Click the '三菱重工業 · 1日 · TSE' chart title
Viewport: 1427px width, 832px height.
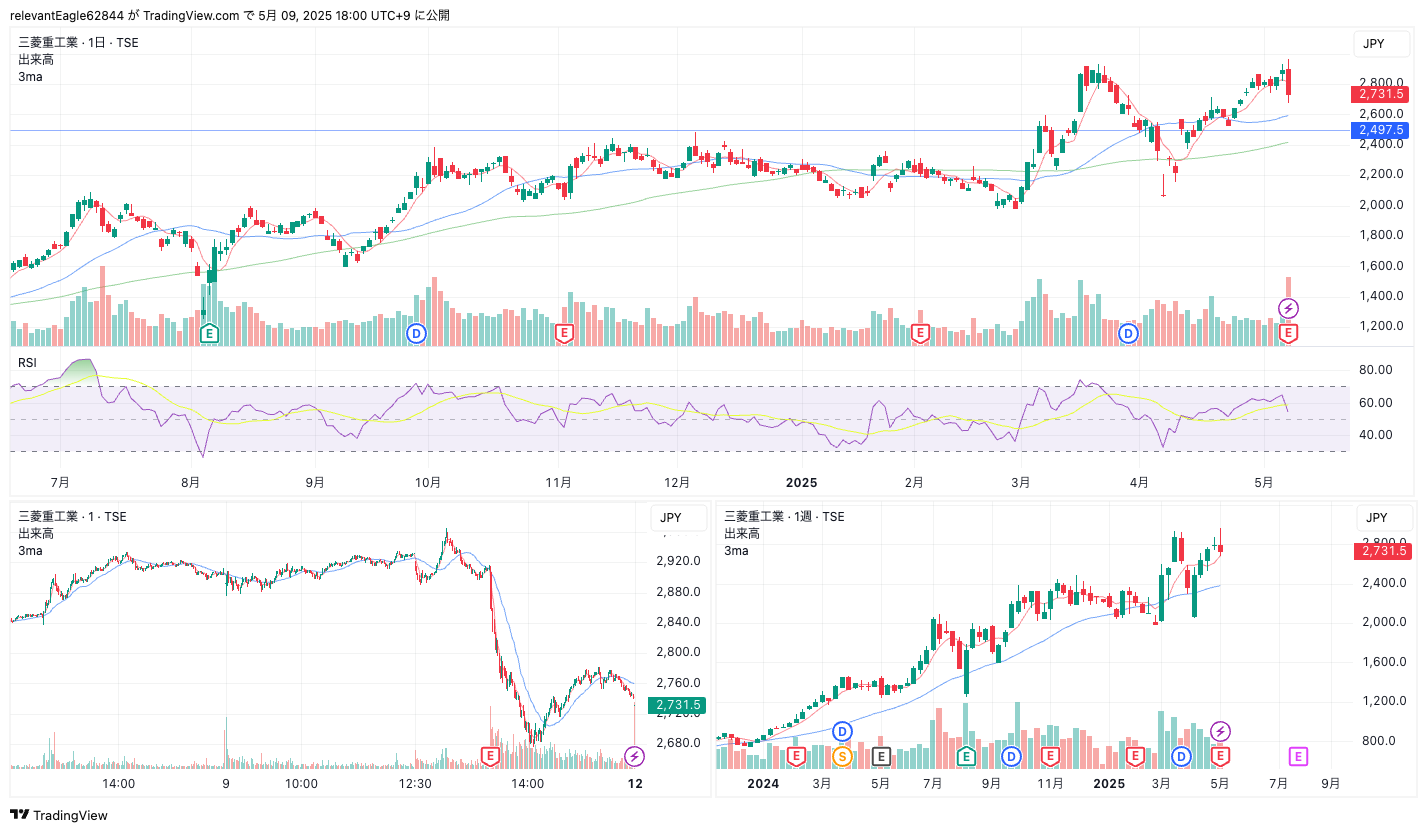78,42
